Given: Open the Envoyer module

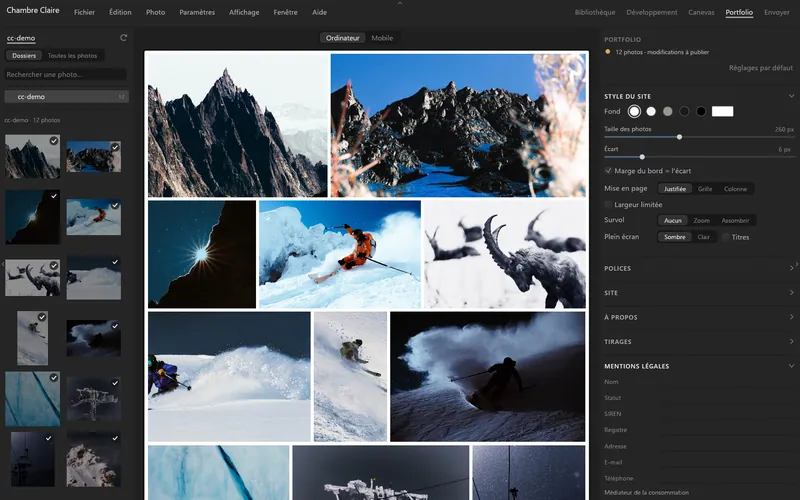Looking at the screenshot, I should click(777, 12).
